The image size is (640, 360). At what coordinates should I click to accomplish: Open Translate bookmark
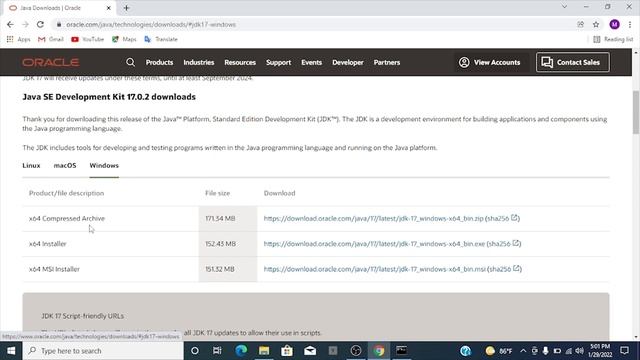[161, 39]
